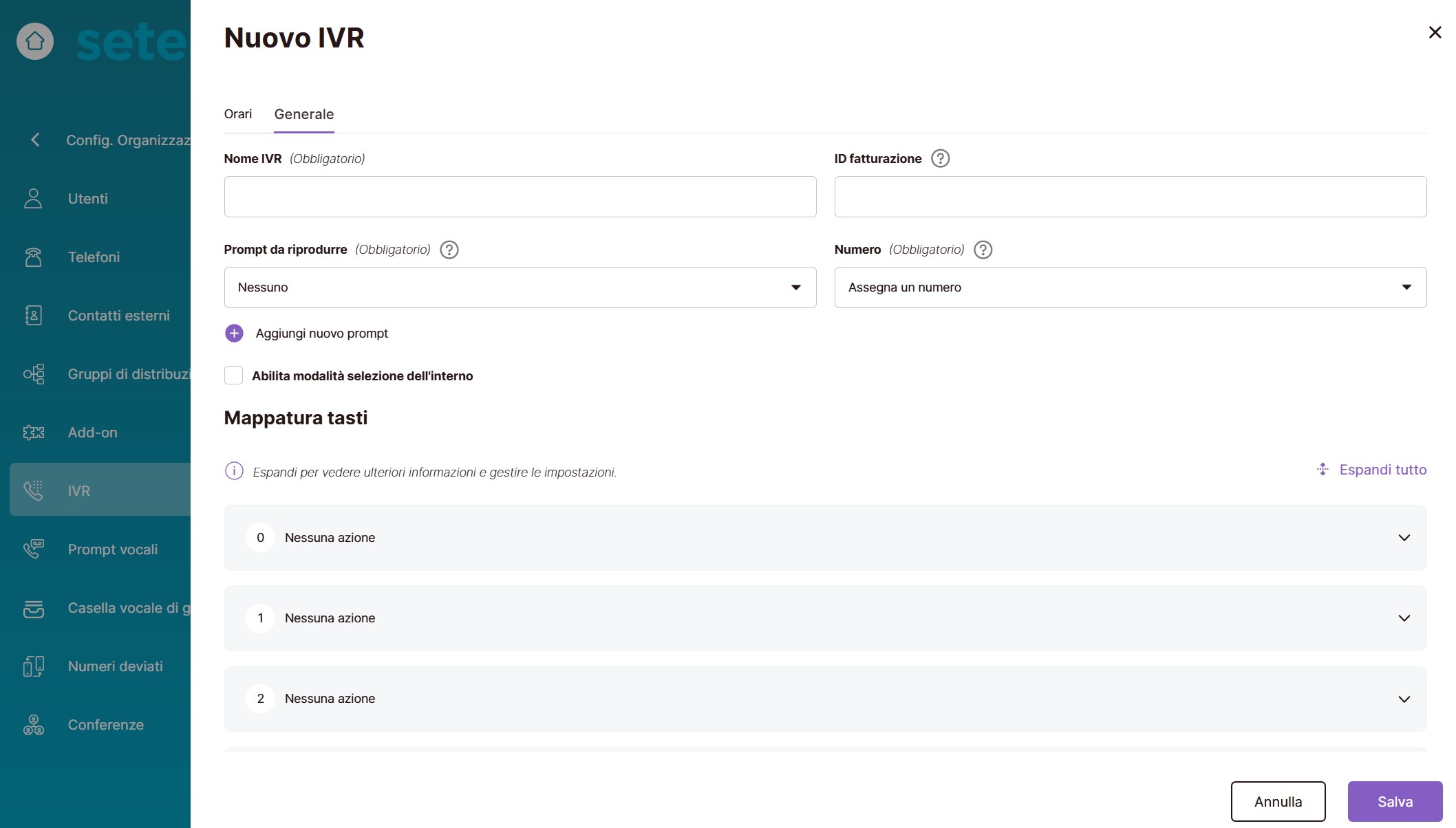Click the Nome IVR input field

520,197
